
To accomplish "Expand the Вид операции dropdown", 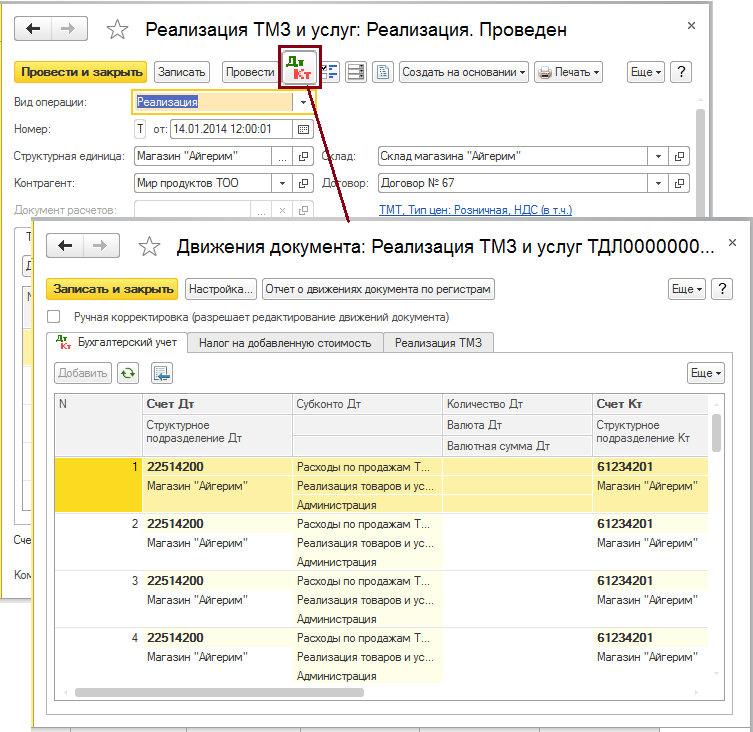I will pos(303,102).
